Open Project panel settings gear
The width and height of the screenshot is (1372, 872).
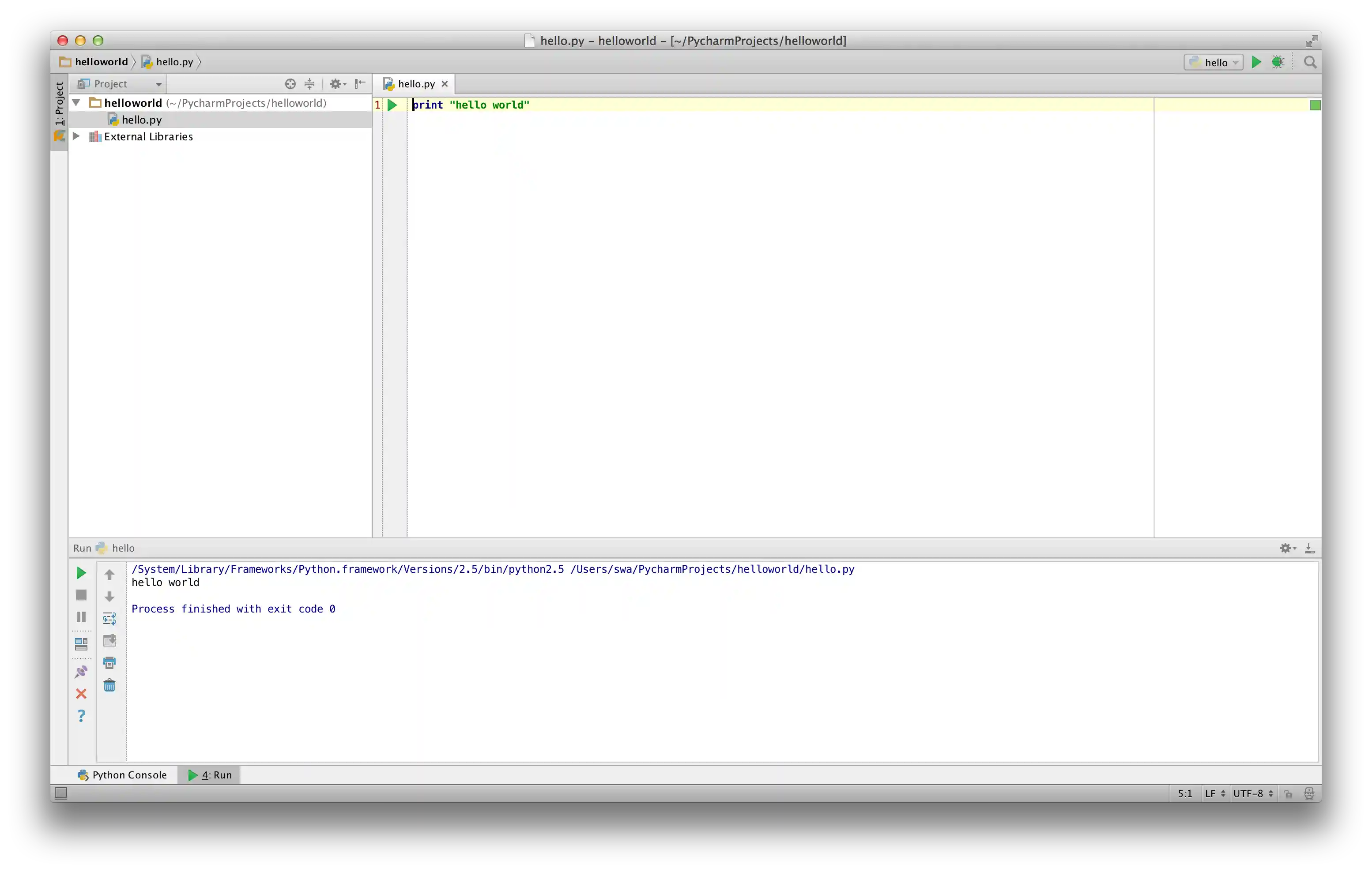coord(337,84)
